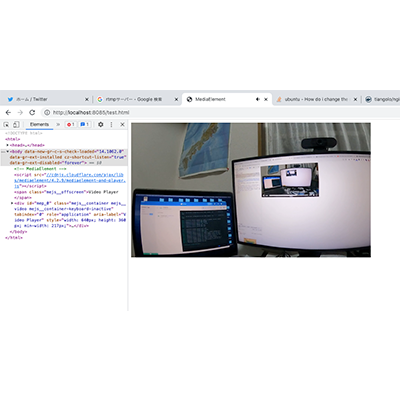The width and height of the screenshot is (400, 400).
Task: Close the DevTools panel
Action: click(122, 124)
